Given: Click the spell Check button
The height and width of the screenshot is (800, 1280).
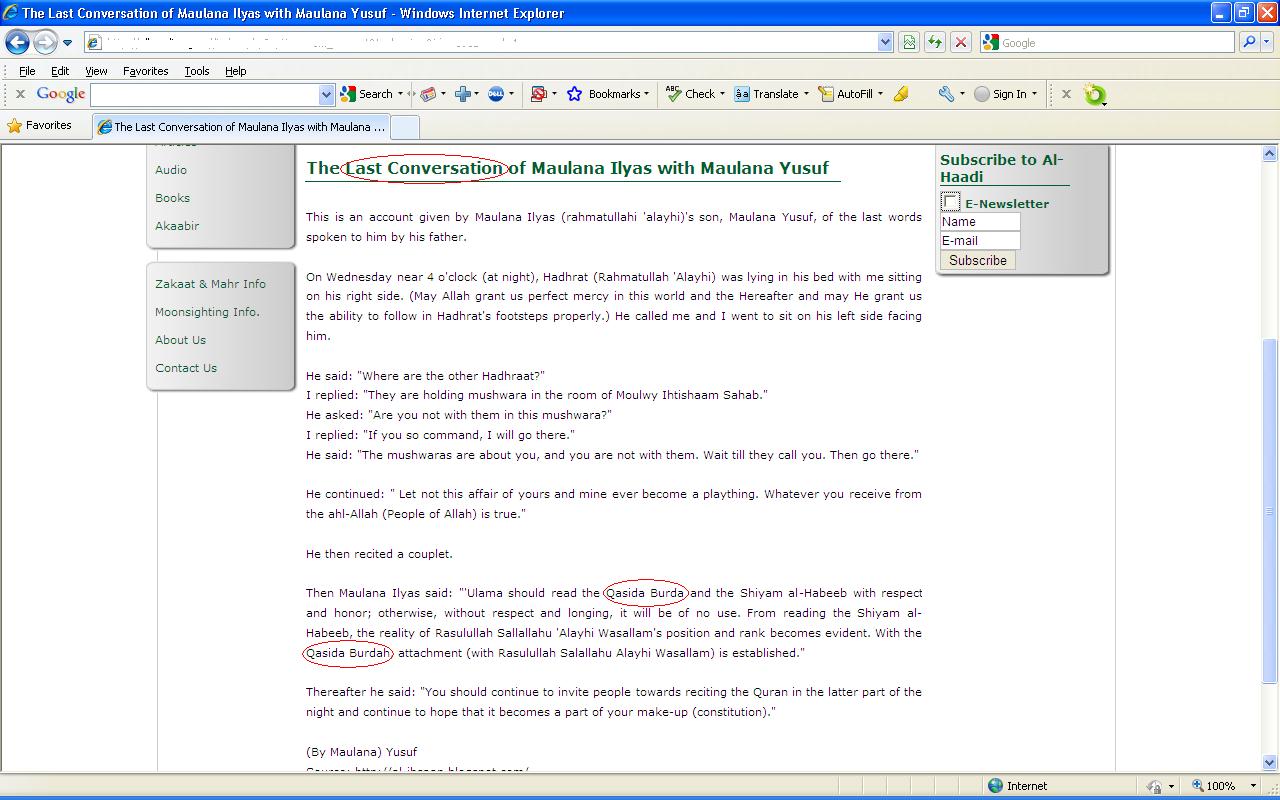Looking at the screenshot, I should (690, 94).
